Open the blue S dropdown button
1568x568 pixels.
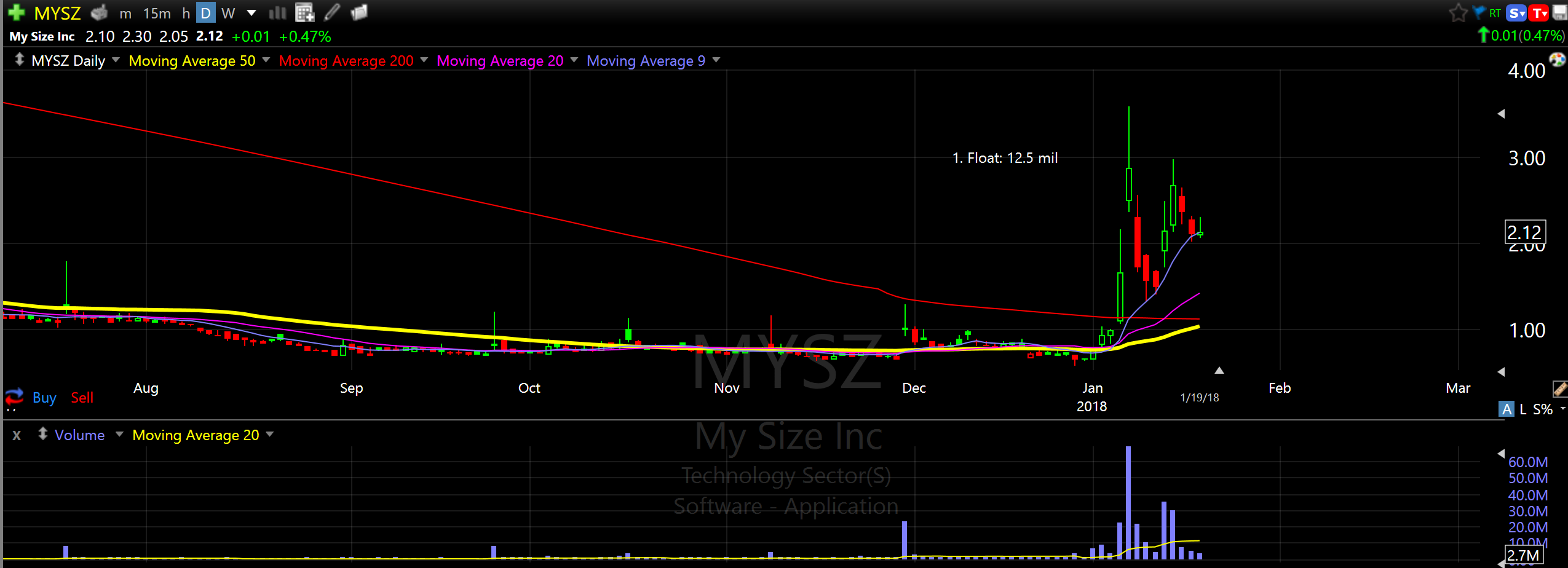1517,13
